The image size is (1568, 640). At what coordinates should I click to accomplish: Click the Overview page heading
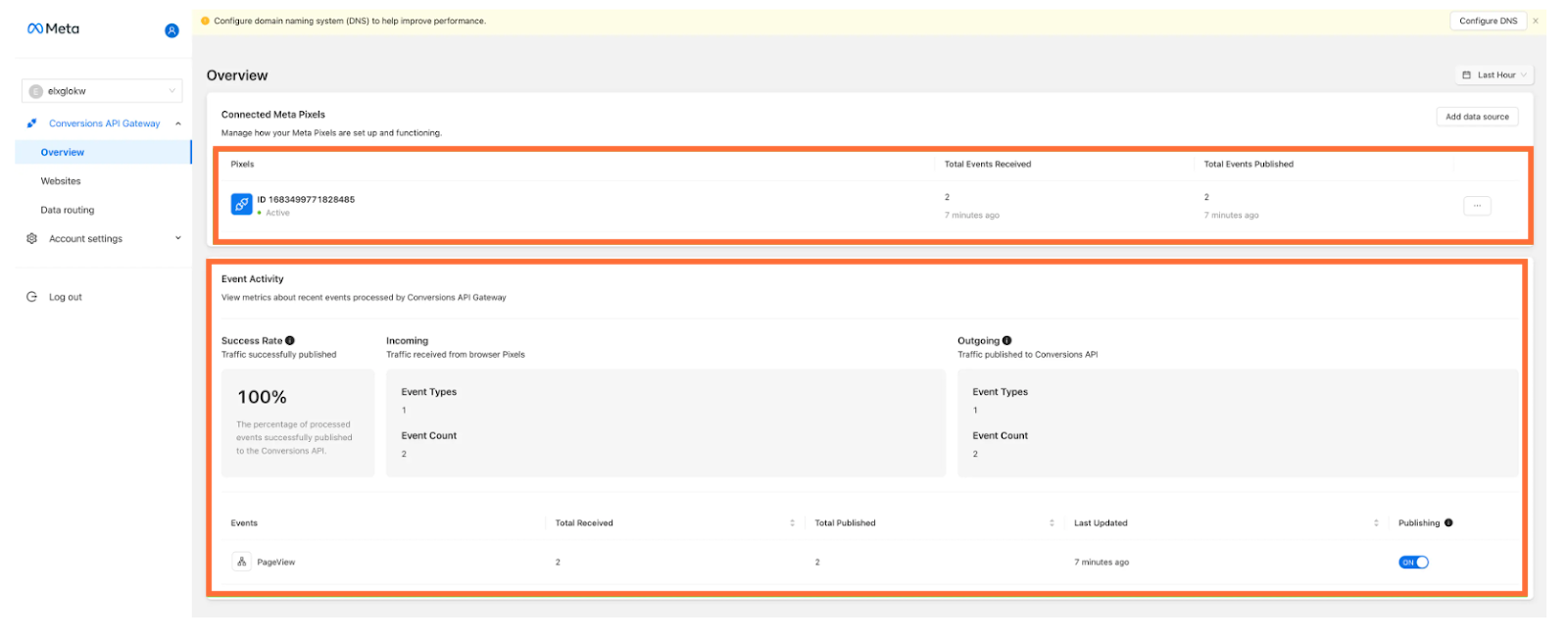[237, 75]
